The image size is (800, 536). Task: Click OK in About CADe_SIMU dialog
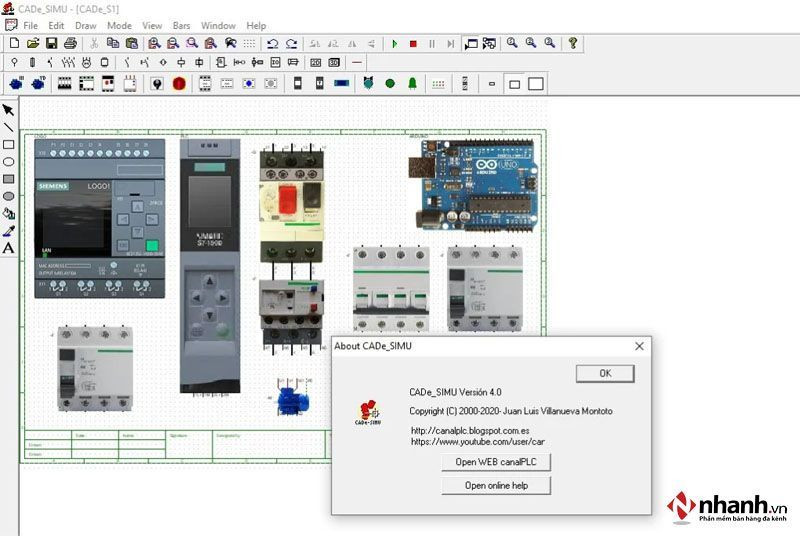[x=605, y=373]
